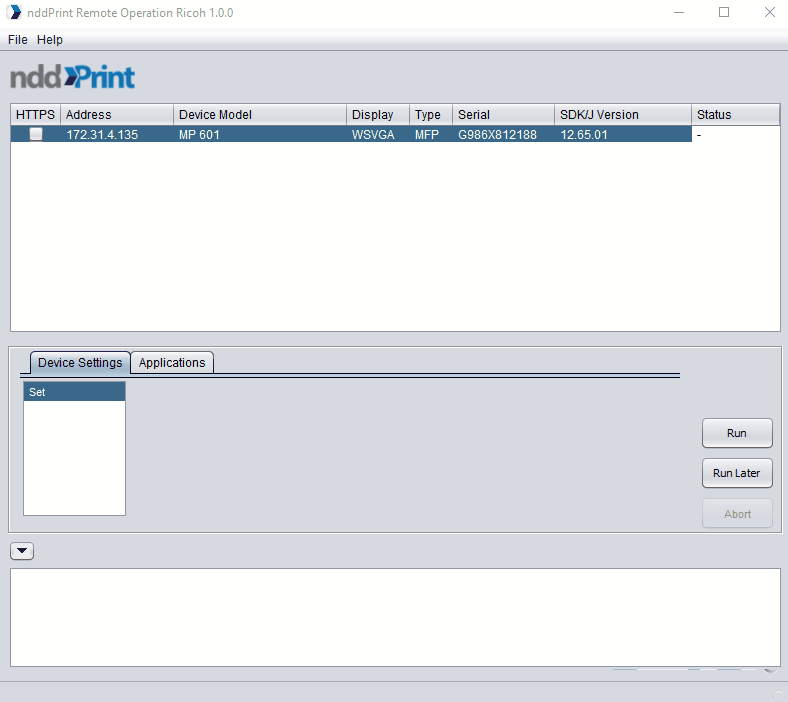
Task: Select the Set item in list
Action: [74, 392]
